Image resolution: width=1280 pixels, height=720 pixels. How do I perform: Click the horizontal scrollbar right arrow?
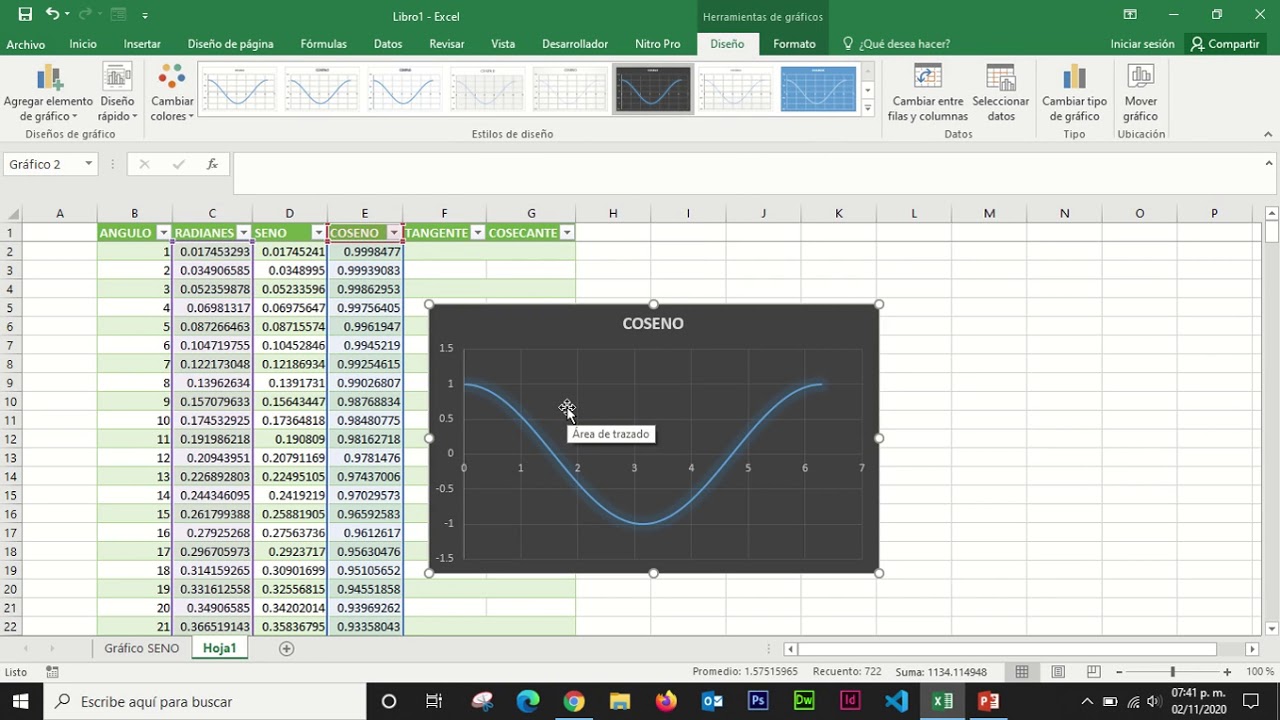pos(1251,649)
